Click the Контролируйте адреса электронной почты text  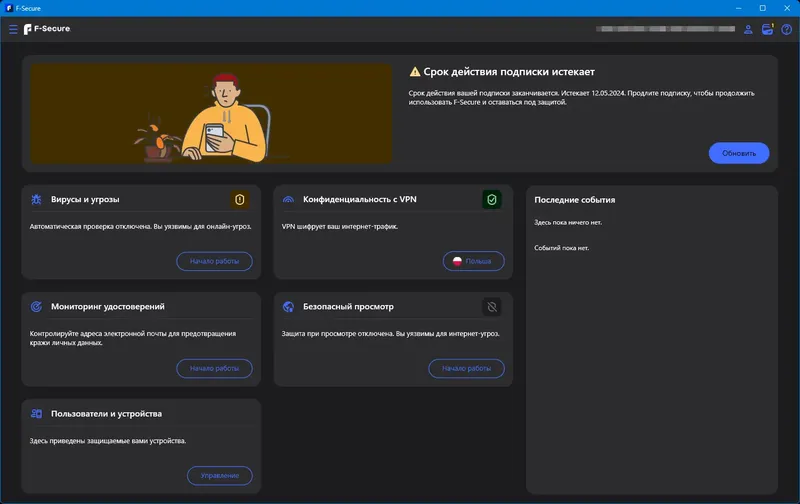coord(133,338)
